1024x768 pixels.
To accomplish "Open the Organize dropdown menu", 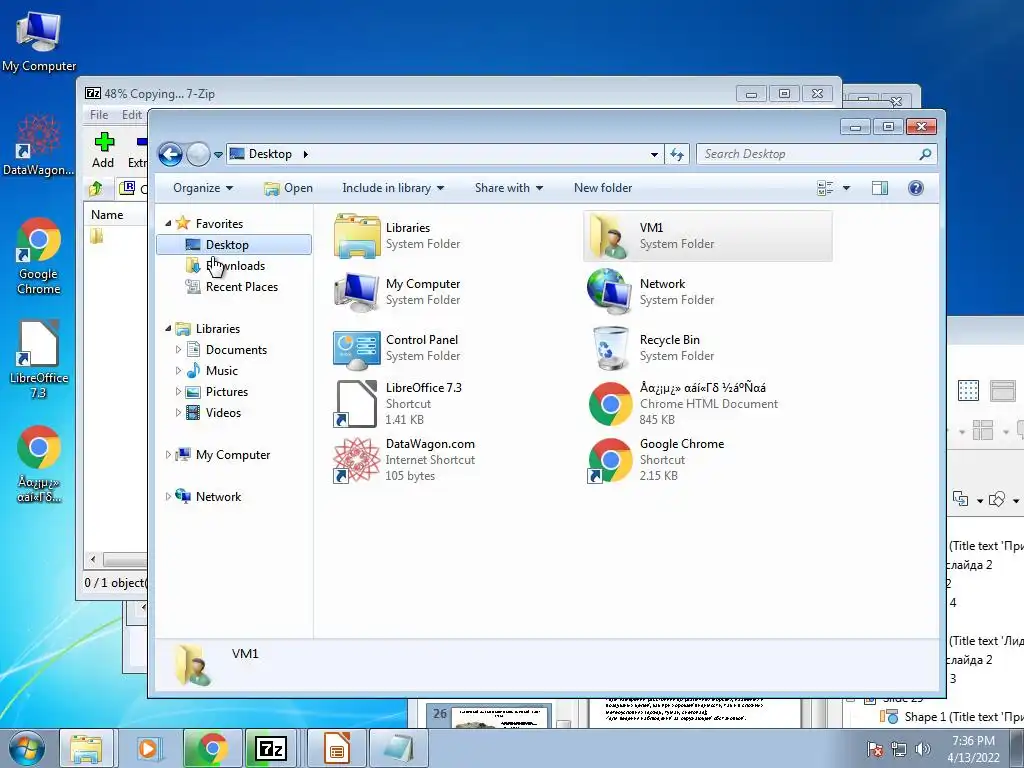I will tap(203, 188).
